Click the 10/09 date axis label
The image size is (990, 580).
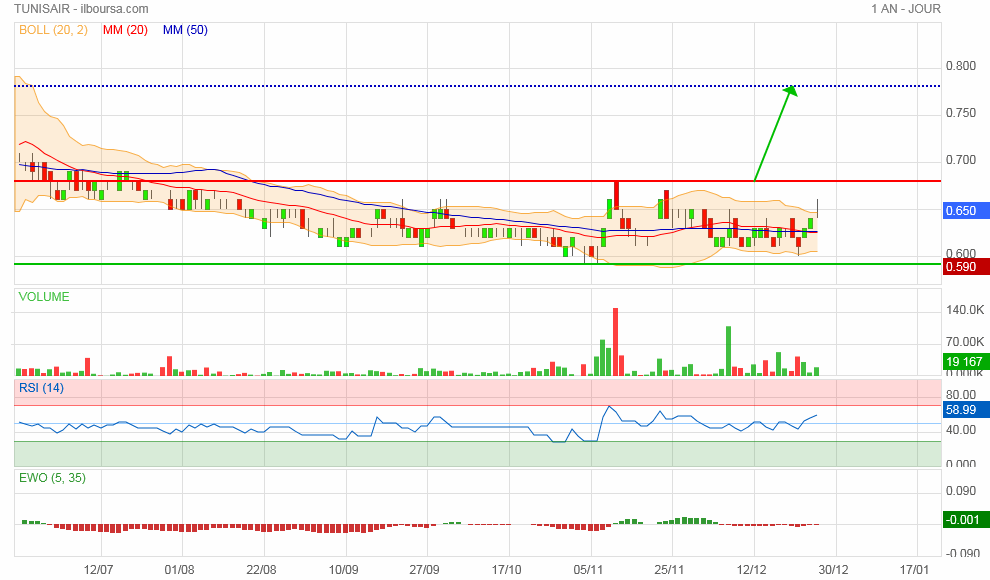[343, 569]
